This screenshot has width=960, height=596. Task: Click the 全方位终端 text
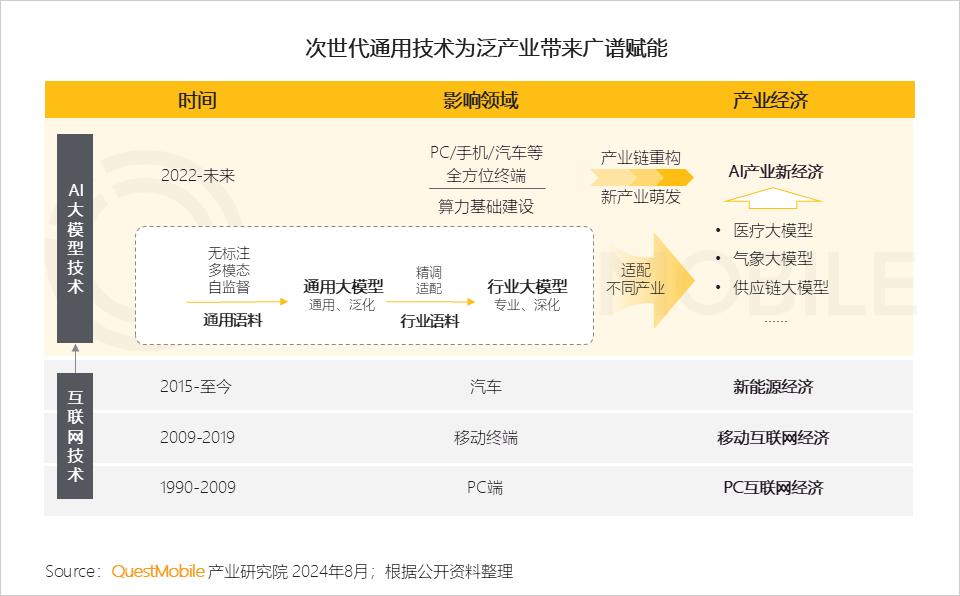(486, 176)
